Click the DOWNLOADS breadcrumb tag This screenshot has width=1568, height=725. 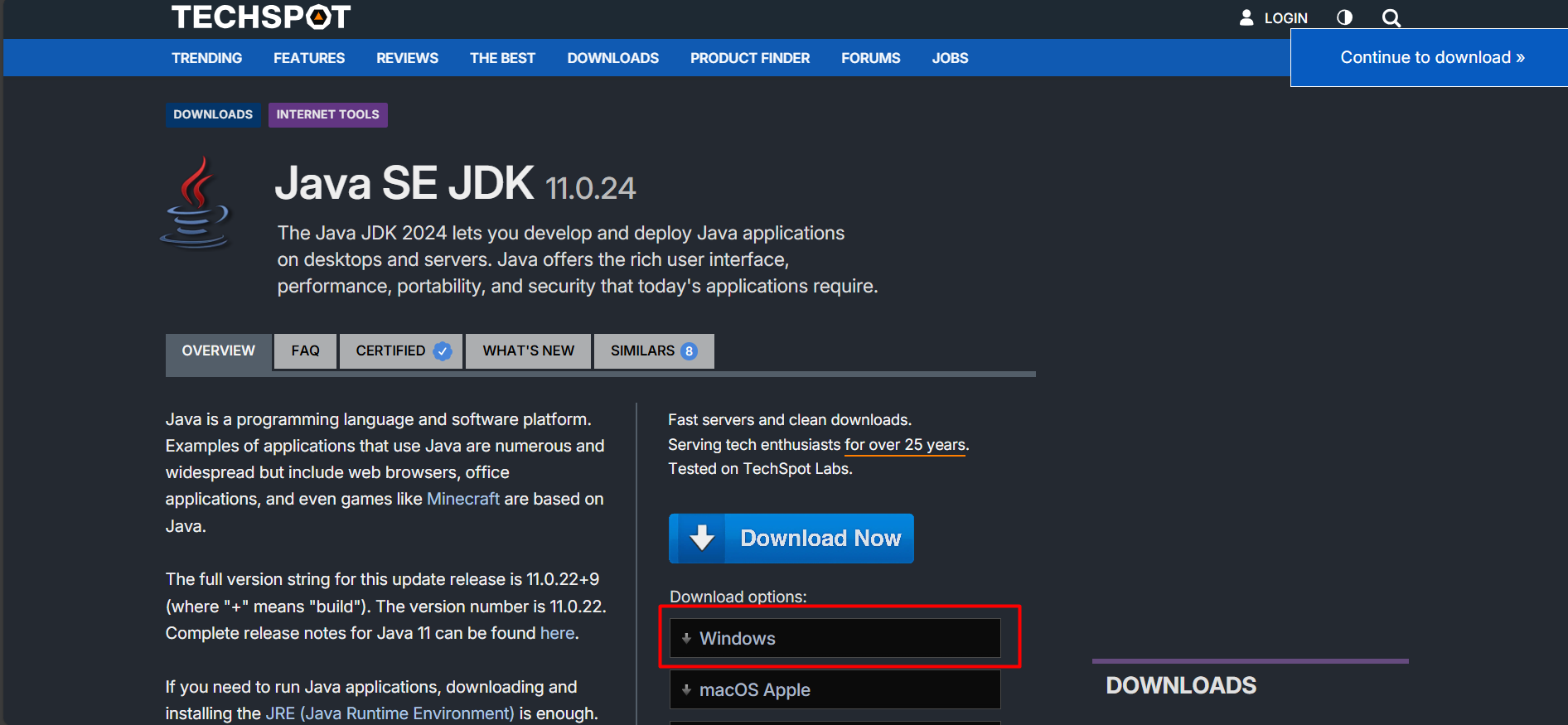pyautogui.click(x=213, y=114)
